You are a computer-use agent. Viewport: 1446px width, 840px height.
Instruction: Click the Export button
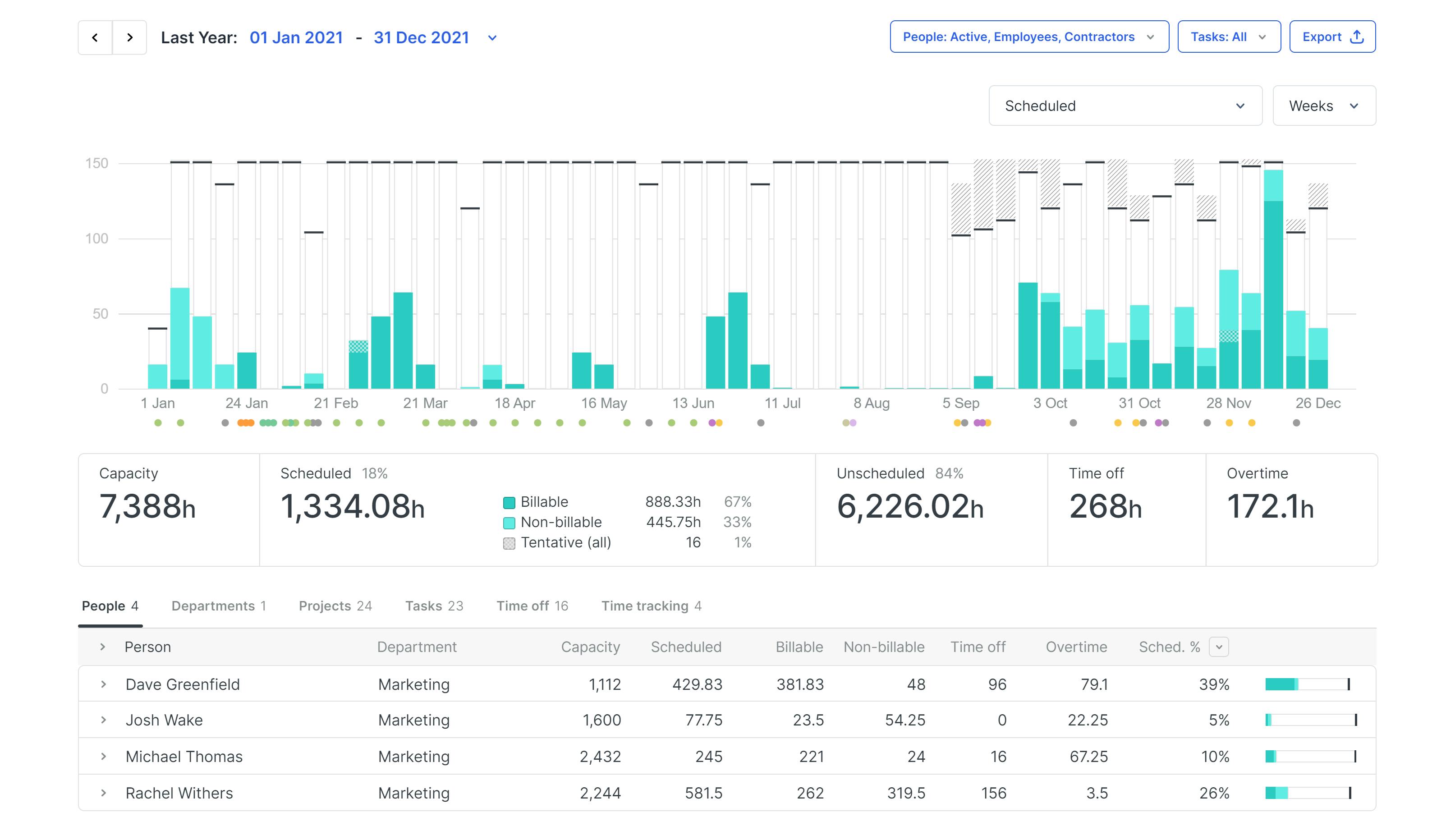point(1332,37)
